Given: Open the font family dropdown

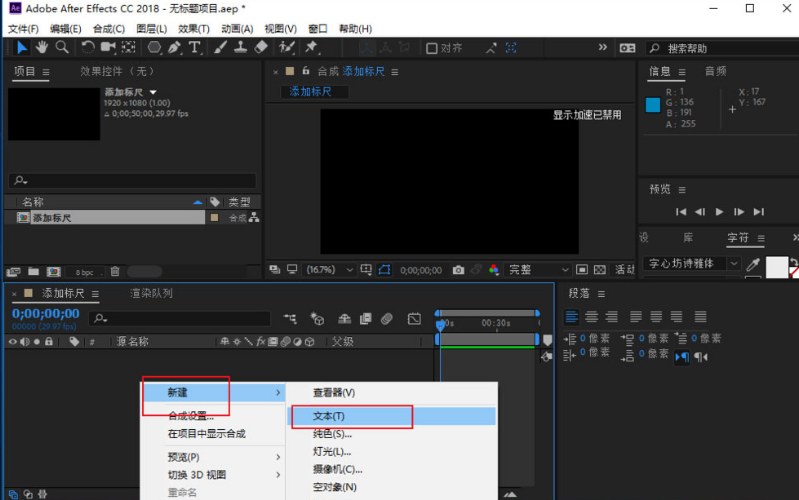Looking at the screenshot, I should [x=693, y=264].
